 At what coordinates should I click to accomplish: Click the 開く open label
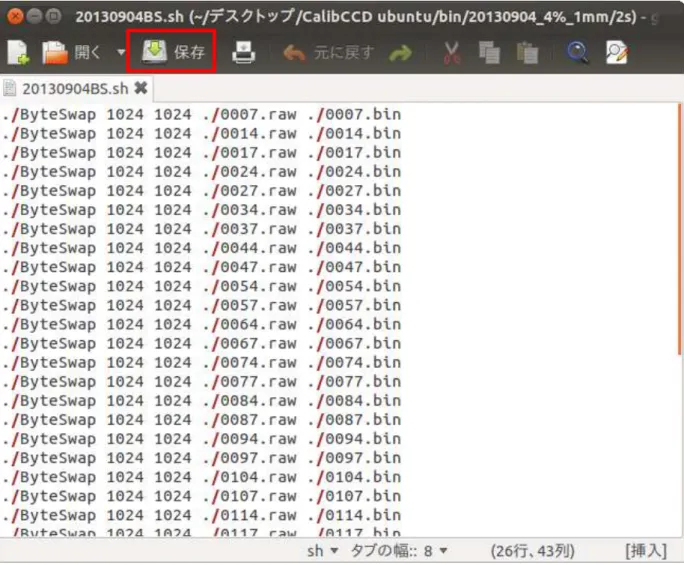(x=87, y=52)
